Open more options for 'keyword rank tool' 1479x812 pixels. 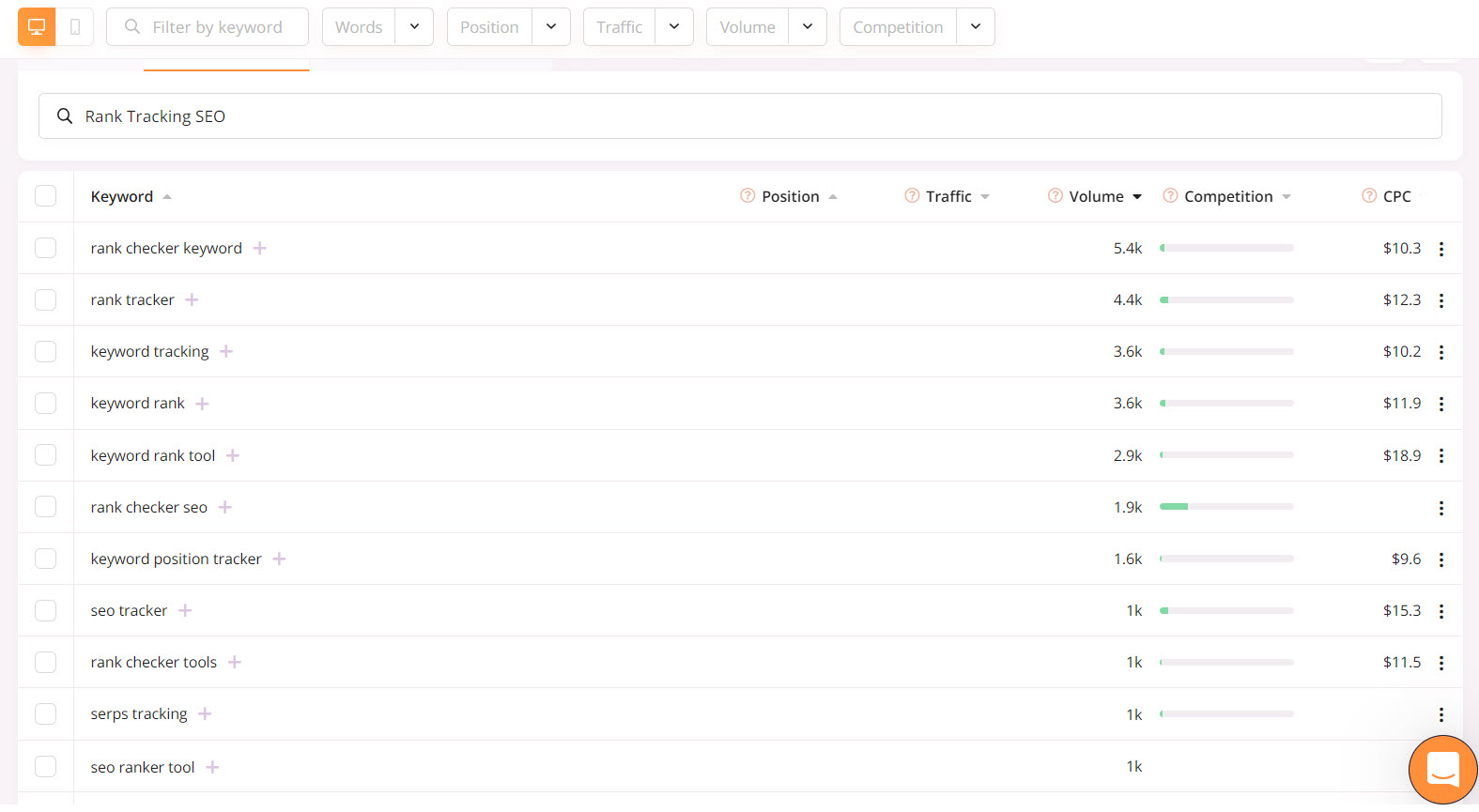[x=1441, y=455]
